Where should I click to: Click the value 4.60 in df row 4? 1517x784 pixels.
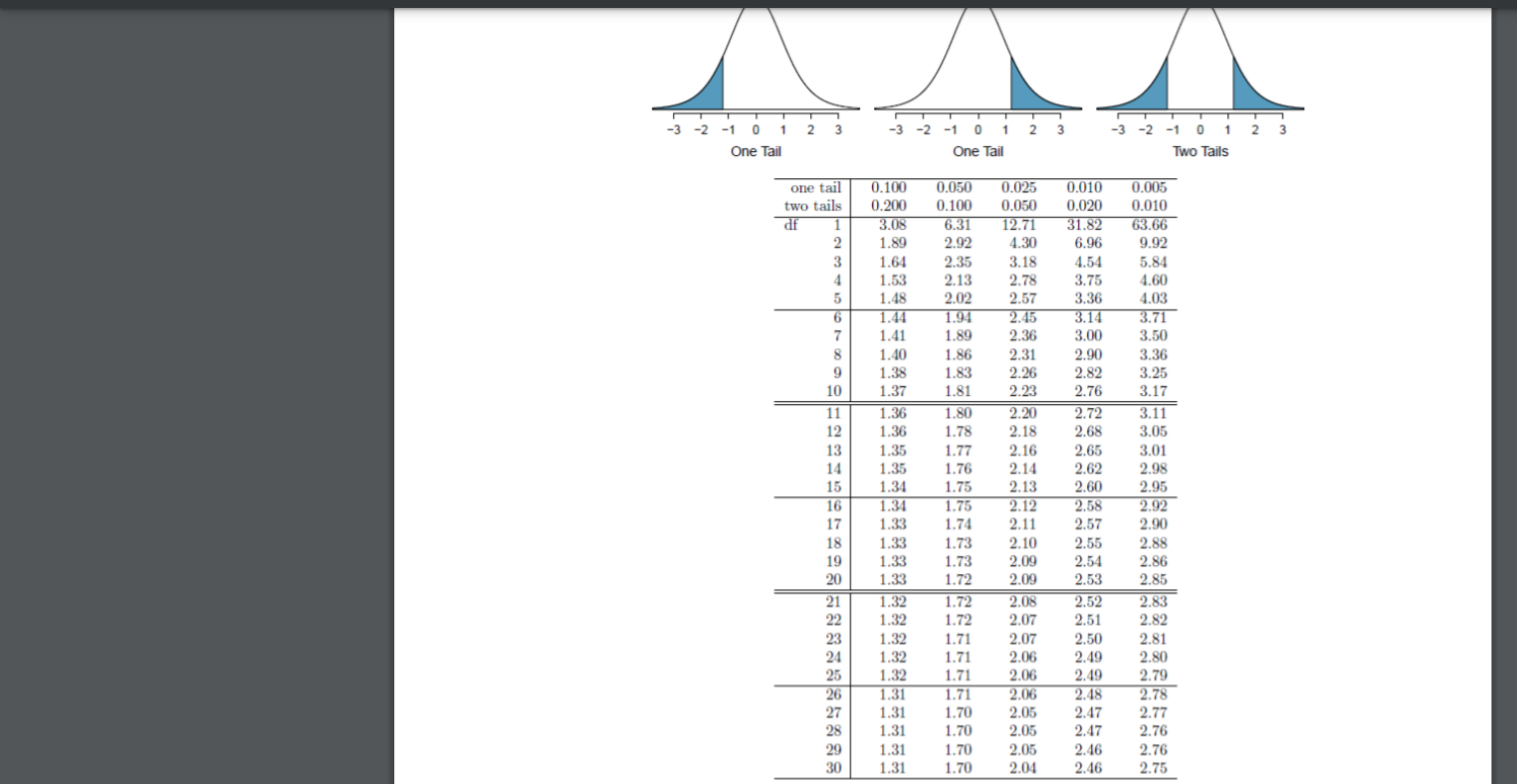[1153, 280]
